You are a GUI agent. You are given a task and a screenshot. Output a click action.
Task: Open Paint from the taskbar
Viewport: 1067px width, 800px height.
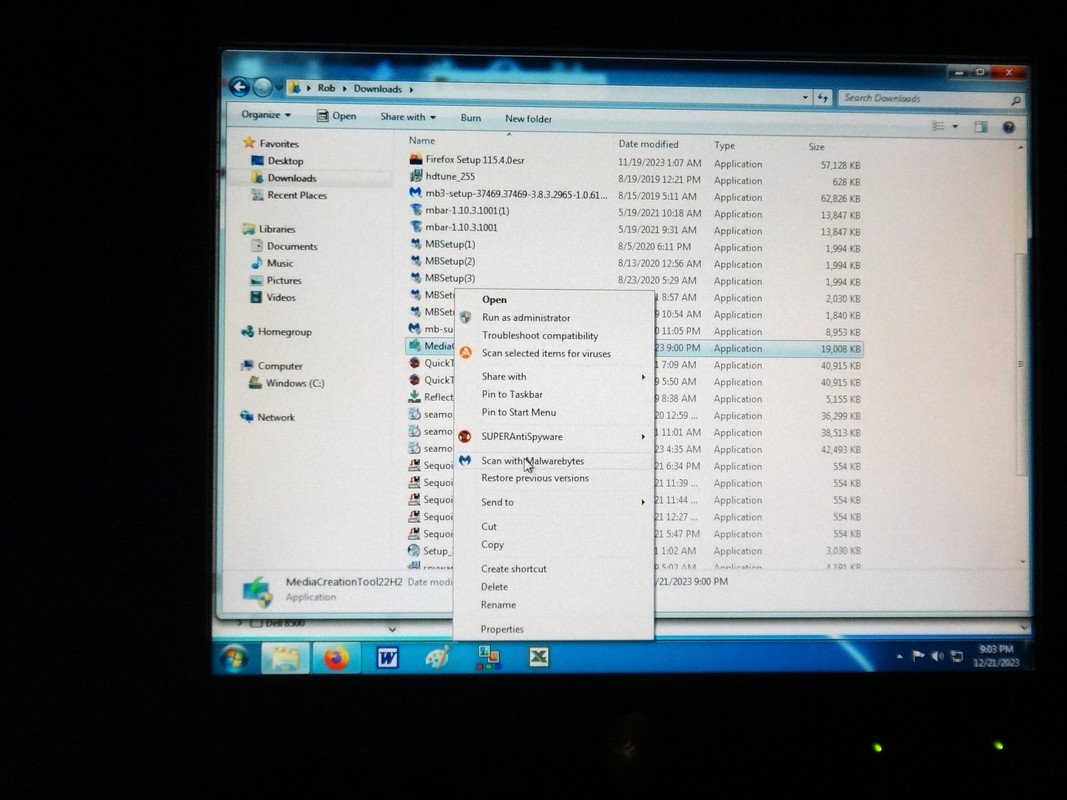click(438, 658)
